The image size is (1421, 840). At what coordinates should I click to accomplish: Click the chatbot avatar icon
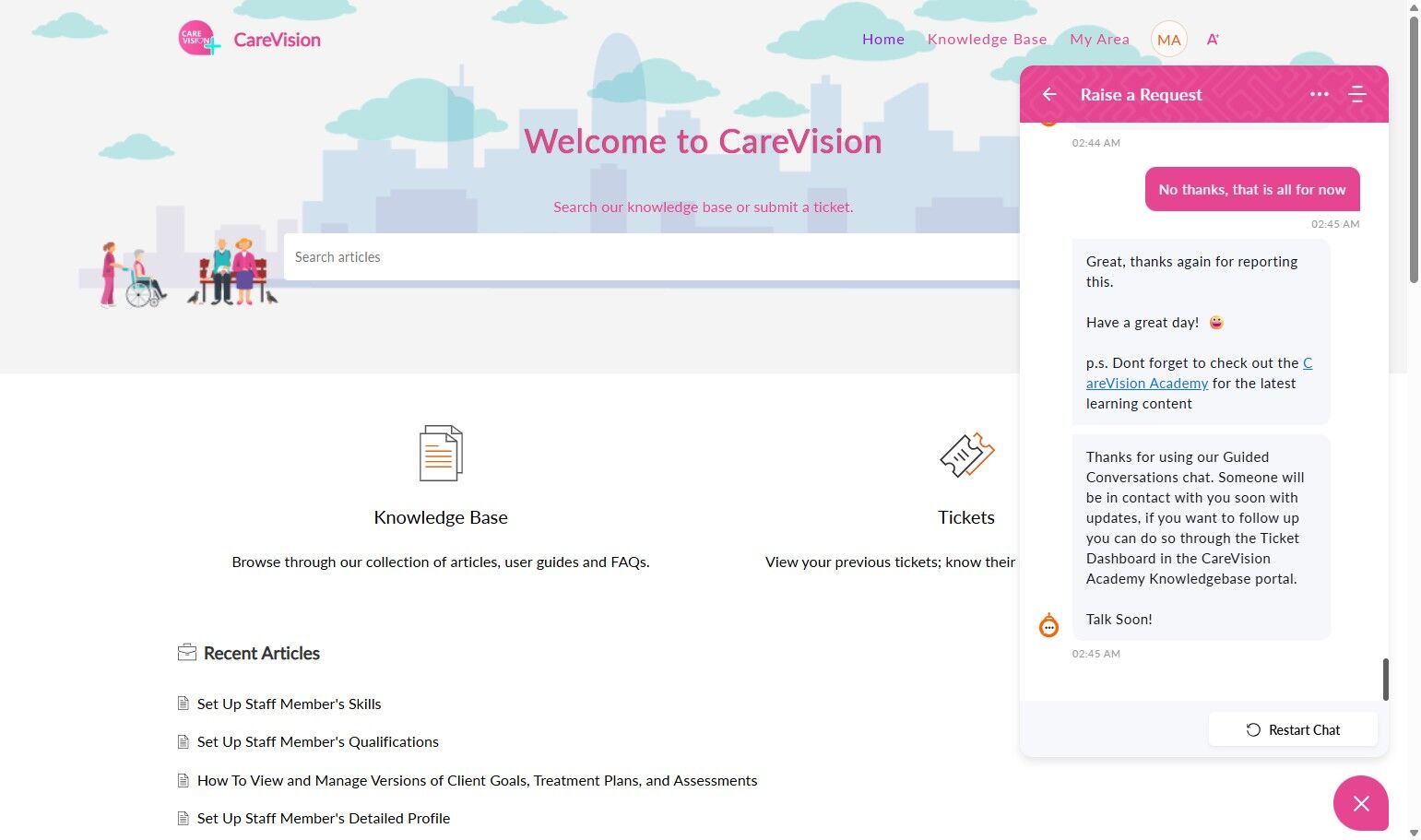1049,626
